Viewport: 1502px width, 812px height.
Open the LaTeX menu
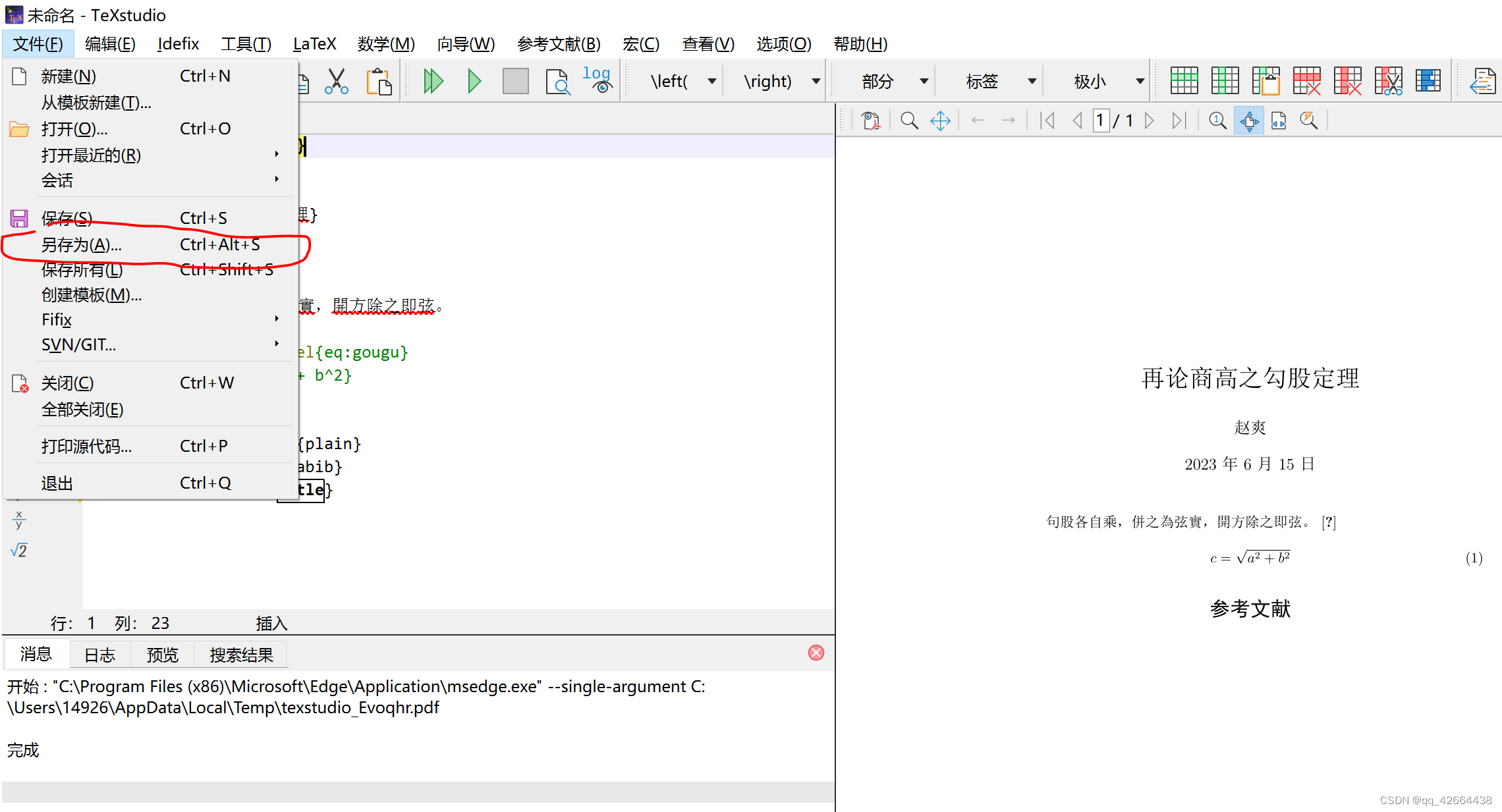point(314,44)
